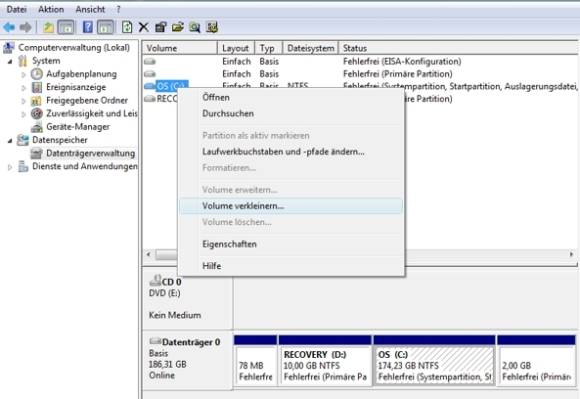Image resolution: width=580 pixels, height=399 pixels.
Task: Click the volume list scrollbar left arrow
Action: [x=148, y=254]
